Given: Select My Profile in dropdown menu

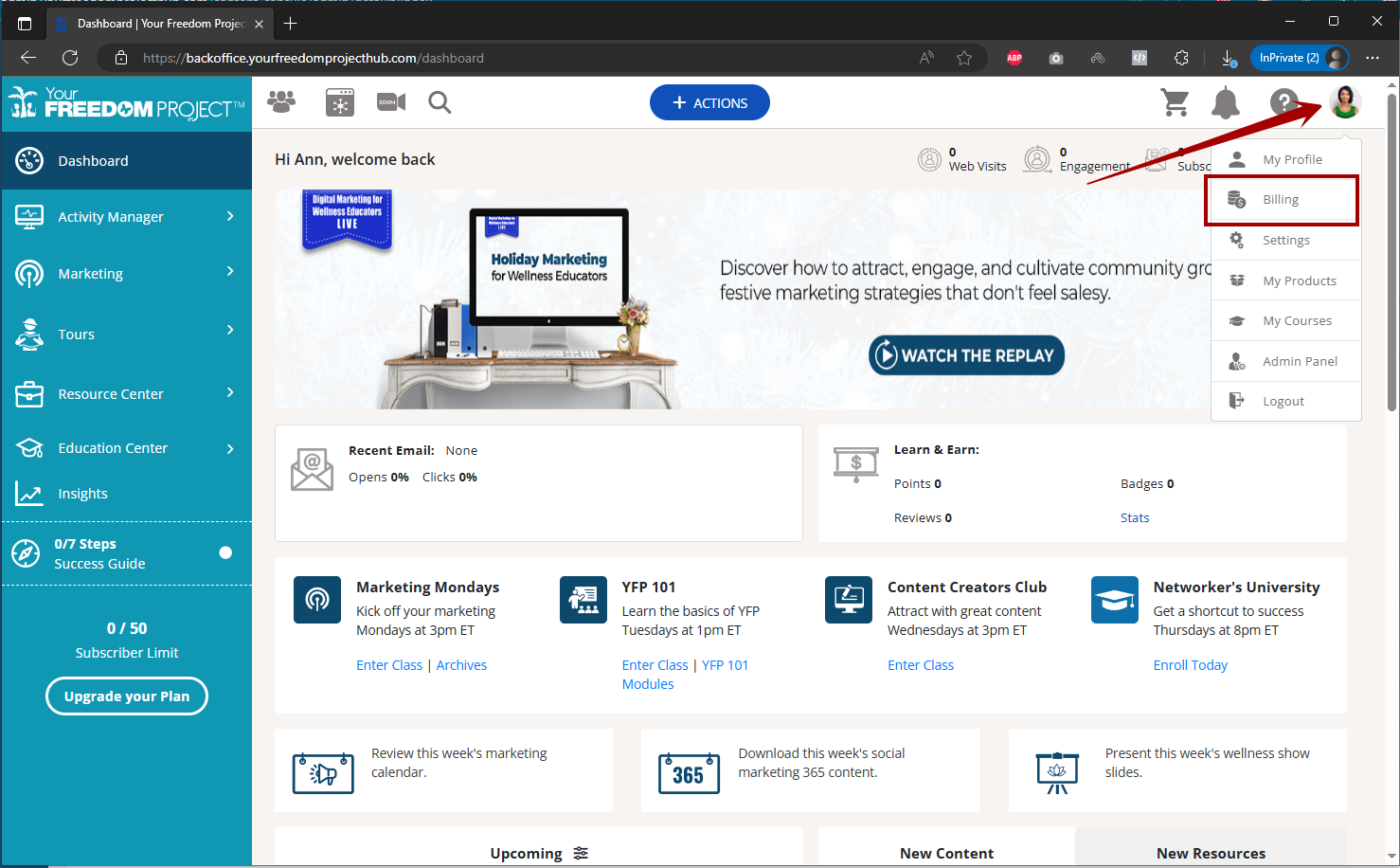Looking at the screenshot, I should (1286, 159).
